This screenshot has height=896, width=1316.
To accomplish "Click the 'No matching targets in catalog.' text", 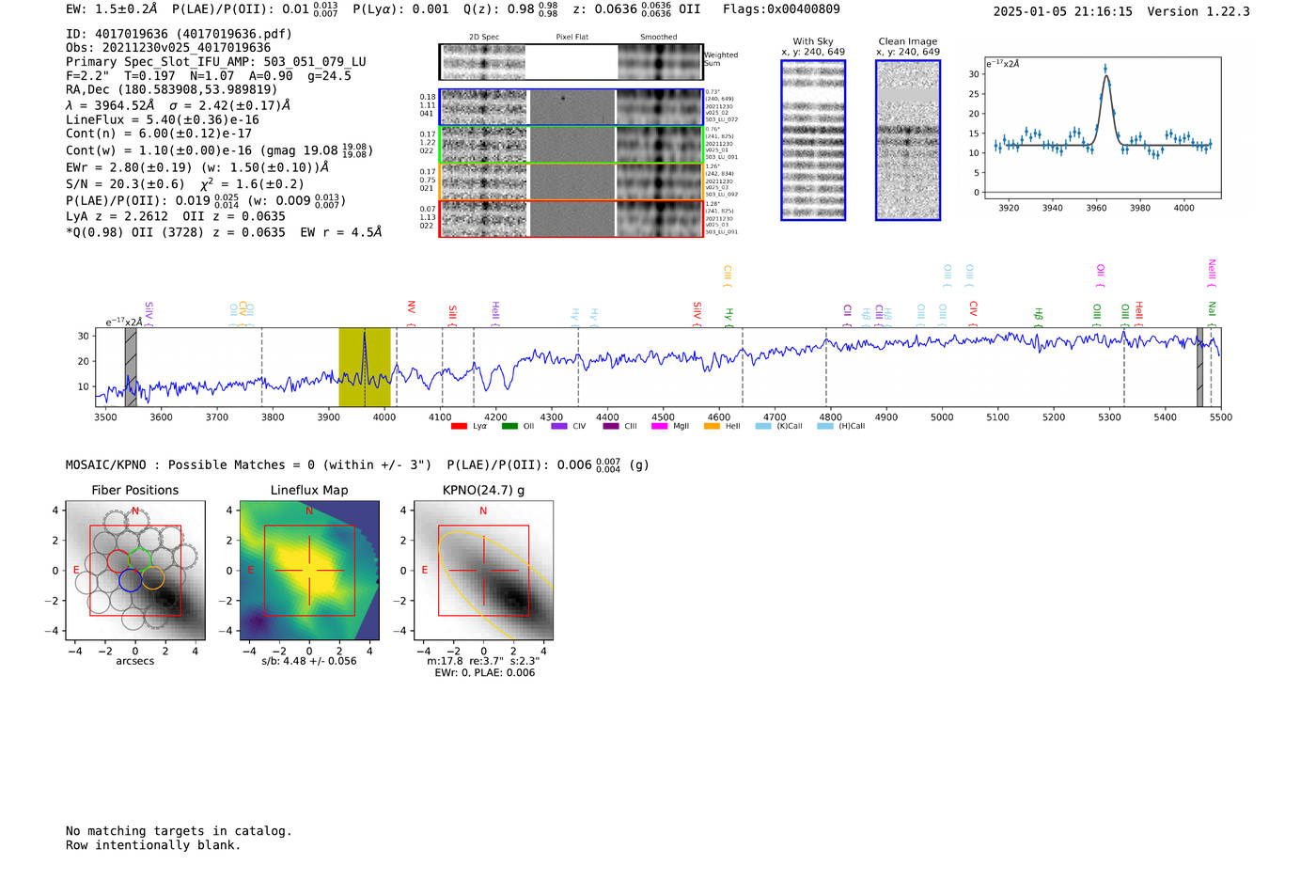I will 179,831.
